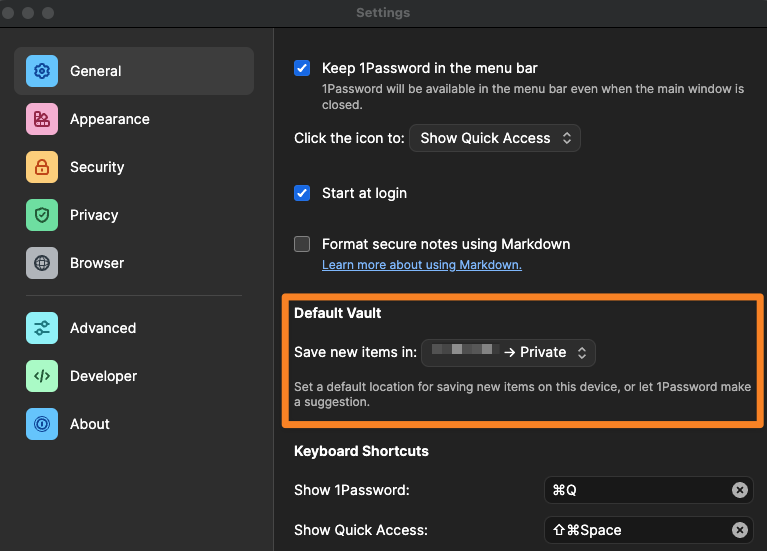
Task: Switch to the Appearance settings tab
Action: (109, 119)
